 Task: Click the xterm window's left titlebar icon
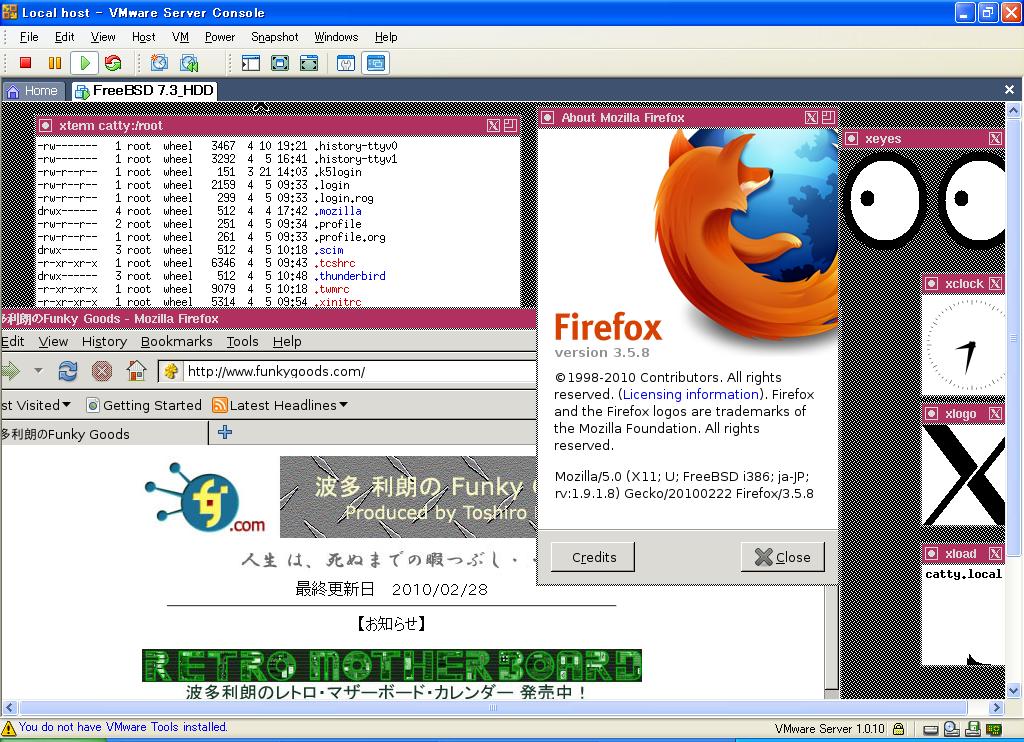pos(45,125)
